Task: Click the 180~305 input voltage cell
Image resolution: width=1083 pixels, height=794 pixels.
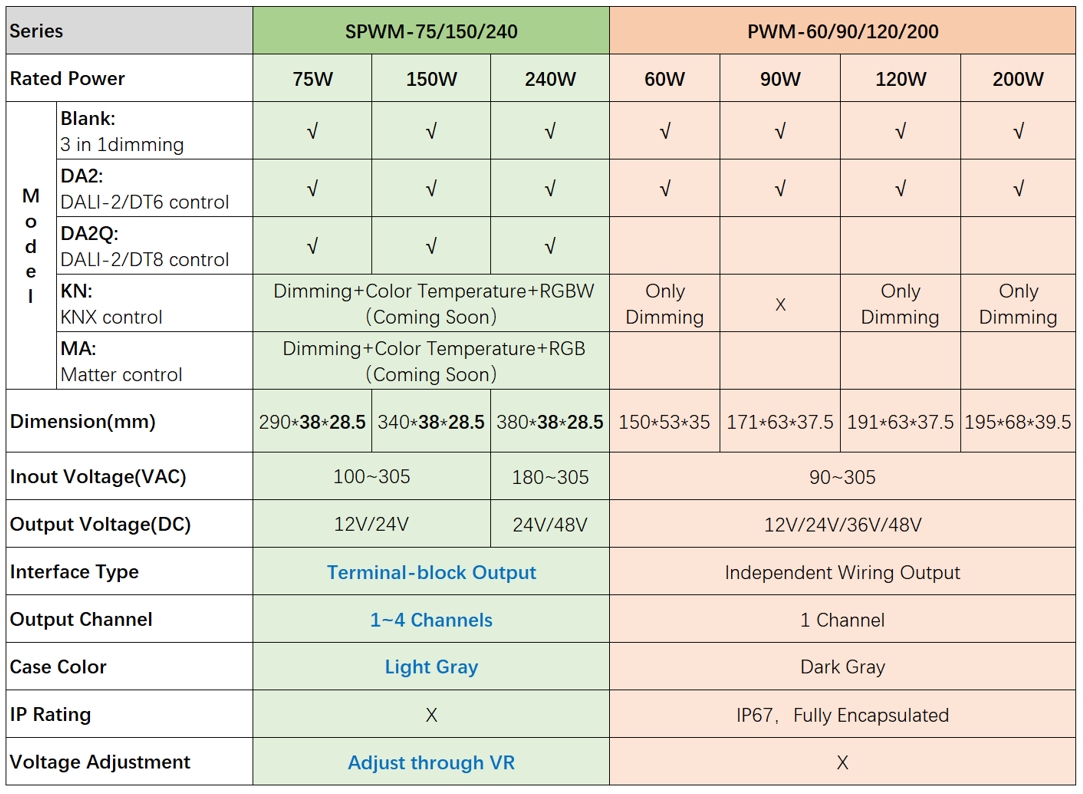Action: tap(550, 477)
